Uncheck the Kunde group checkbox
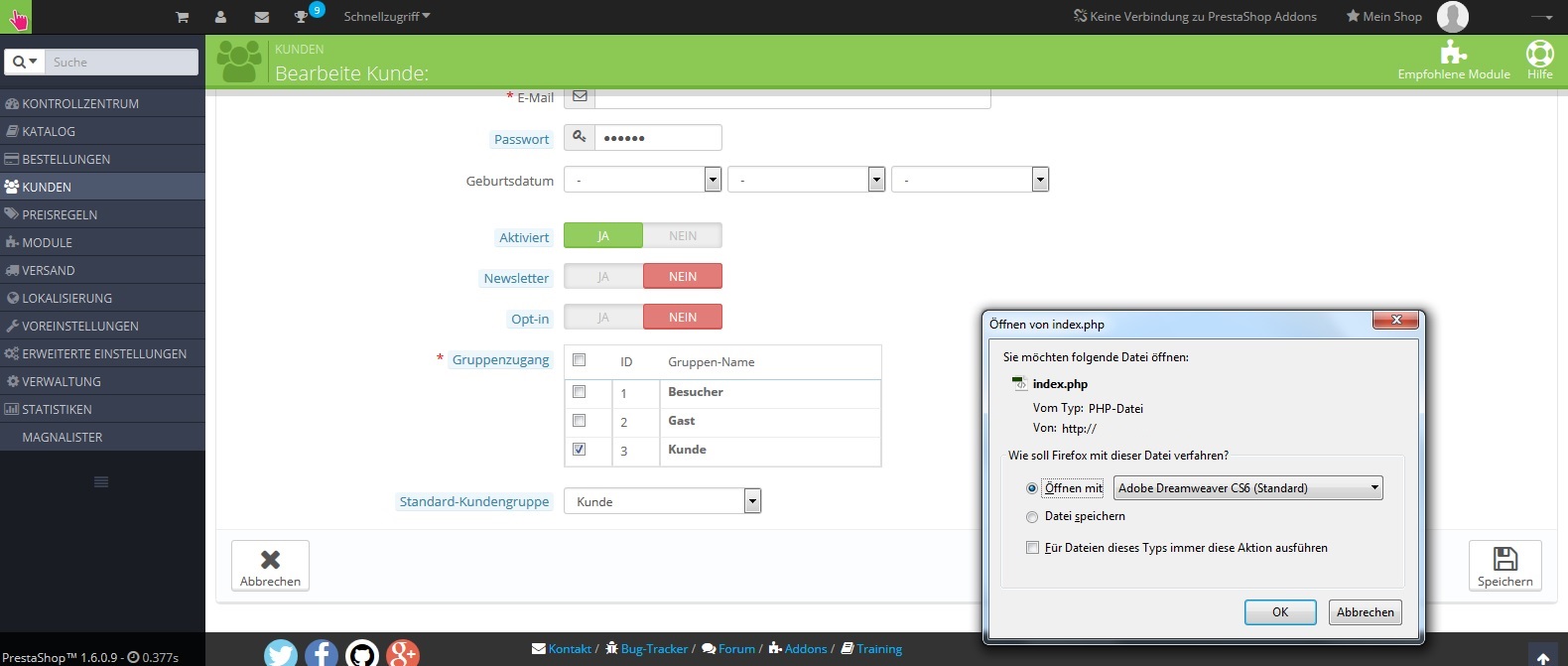 580,450
